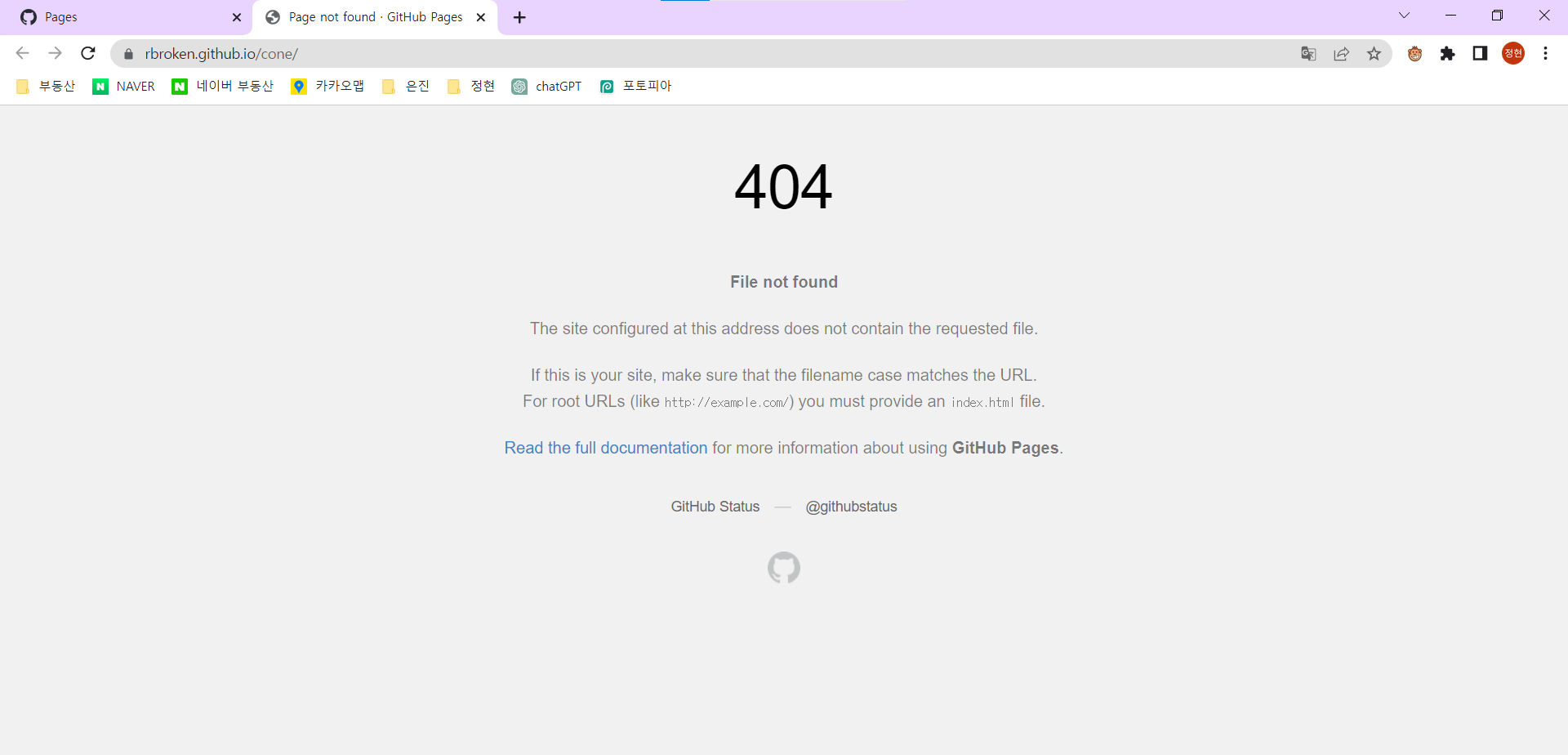Screen dimensions: 1568x755
Task: Open the 정현 bookmark folder
Action: pyautogui.click(x=471, y=87)
